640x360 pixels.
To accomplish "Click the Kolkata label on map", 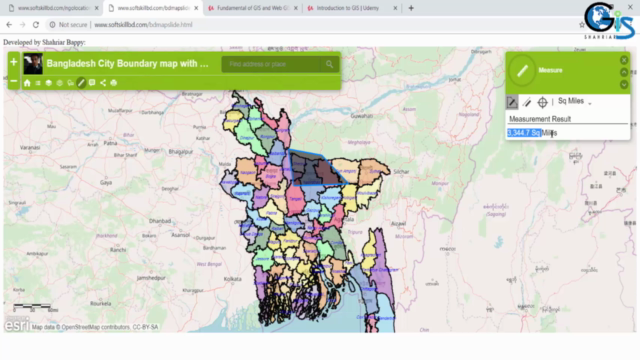I will pyautogui.click(x=233, y=279).
